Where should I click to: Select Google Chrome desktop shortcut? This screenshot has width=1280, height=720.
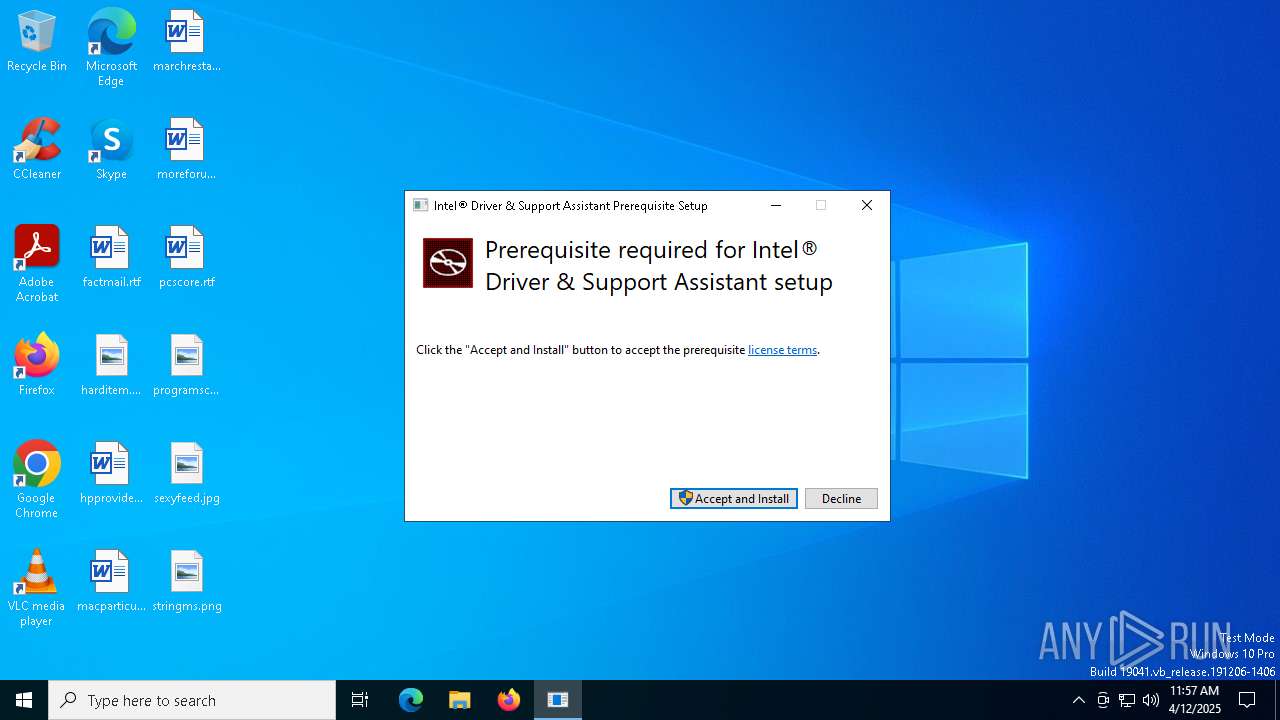coord(37,480)
